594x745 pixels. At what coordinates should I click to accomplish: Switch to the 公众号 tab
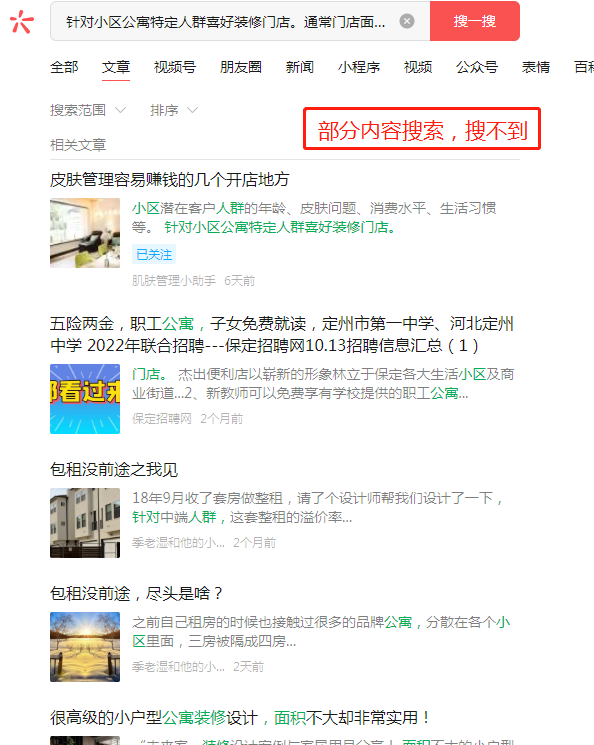click(477, 67)
